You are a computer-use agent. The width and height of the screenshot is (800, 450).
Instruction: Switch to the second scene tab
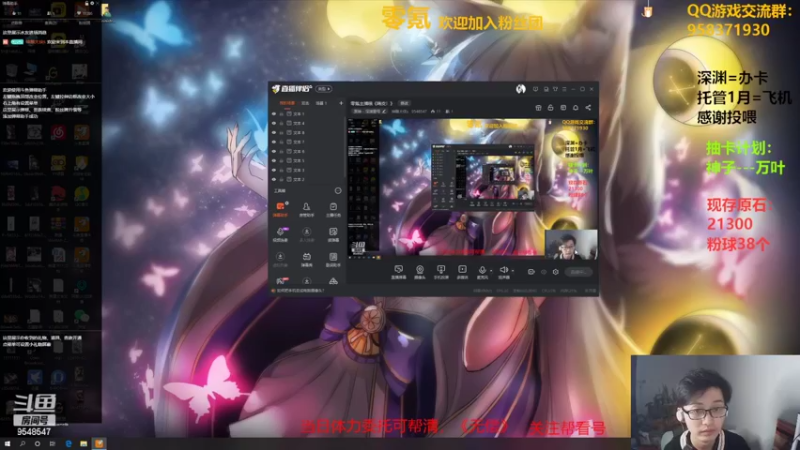pyautogui.click(x=305, y=103)
